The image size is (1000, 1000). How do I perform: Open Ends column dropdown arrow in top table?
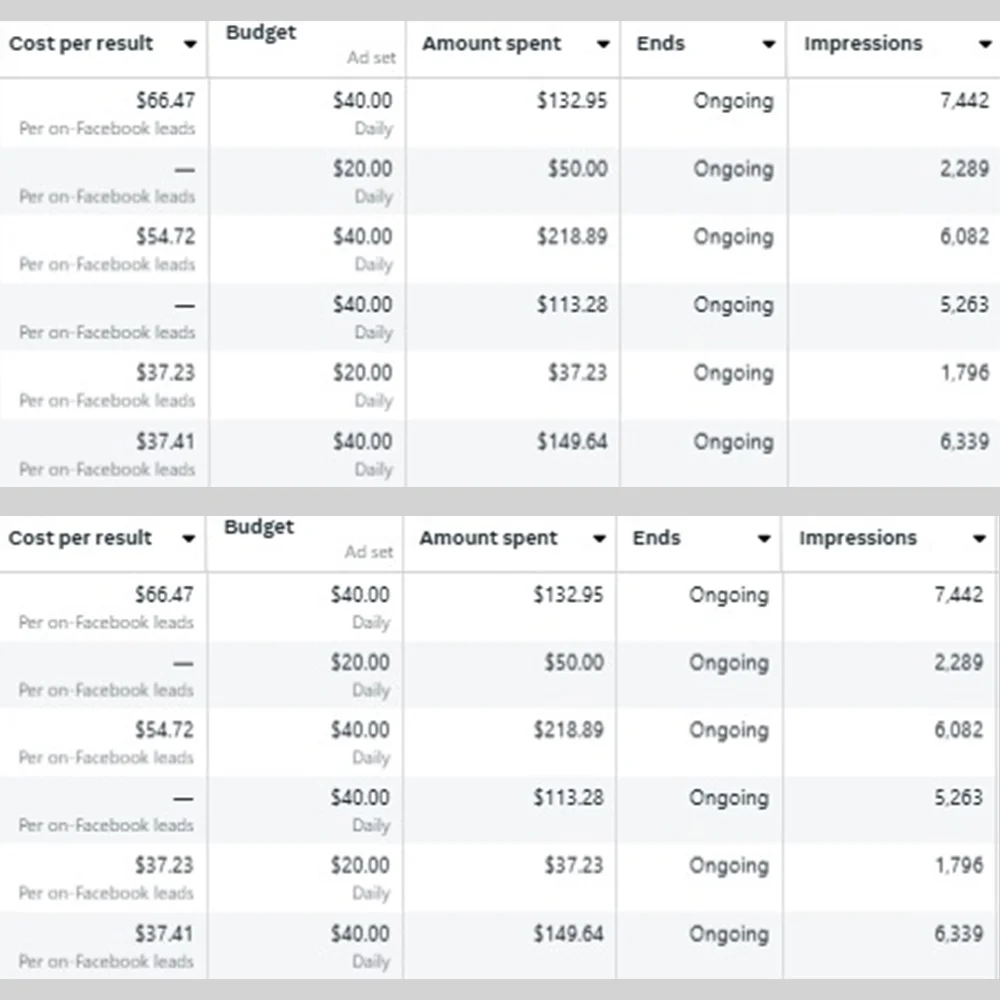pos(768,45)
